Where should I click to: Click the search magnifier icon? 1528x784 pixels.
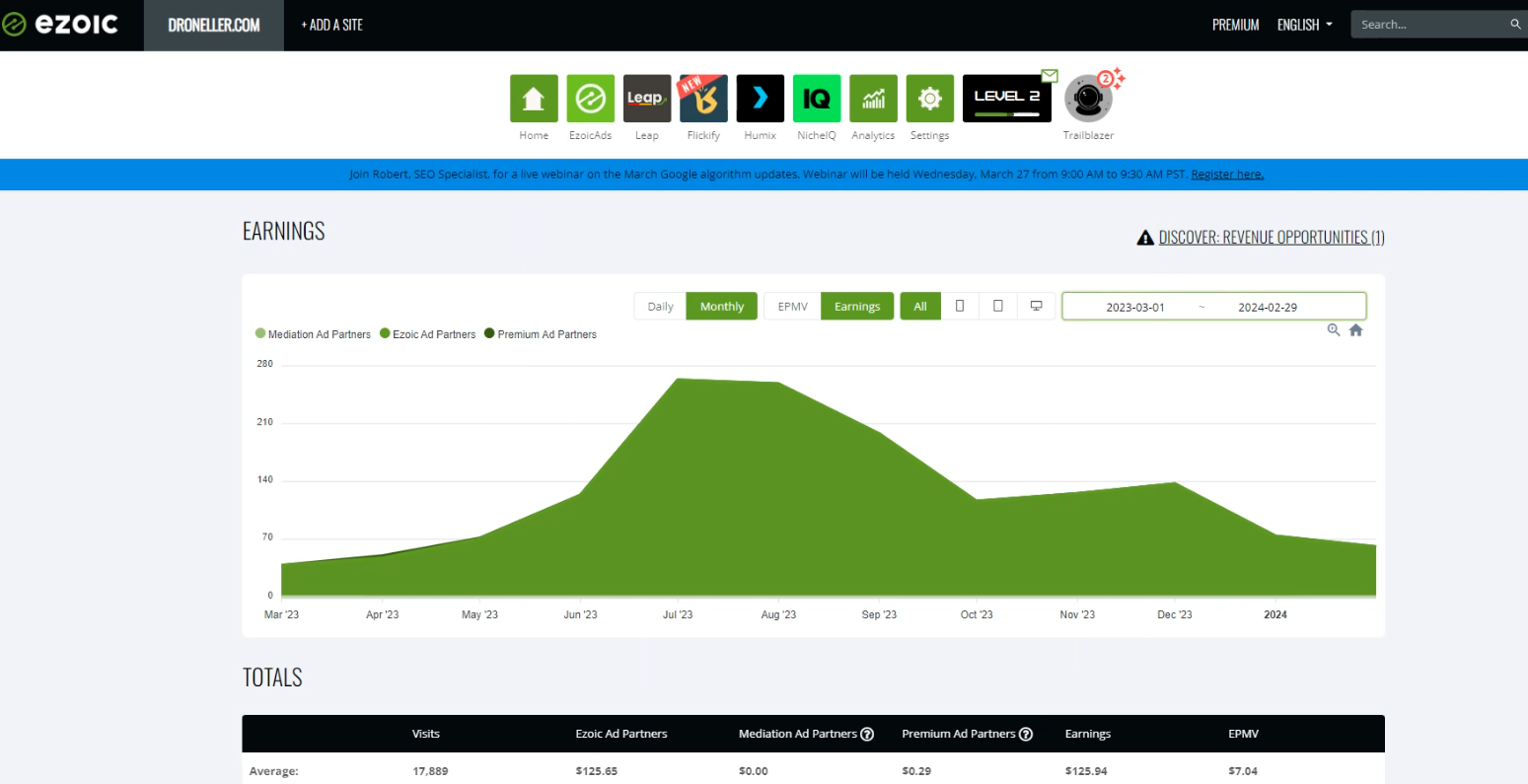(1516, 24)
